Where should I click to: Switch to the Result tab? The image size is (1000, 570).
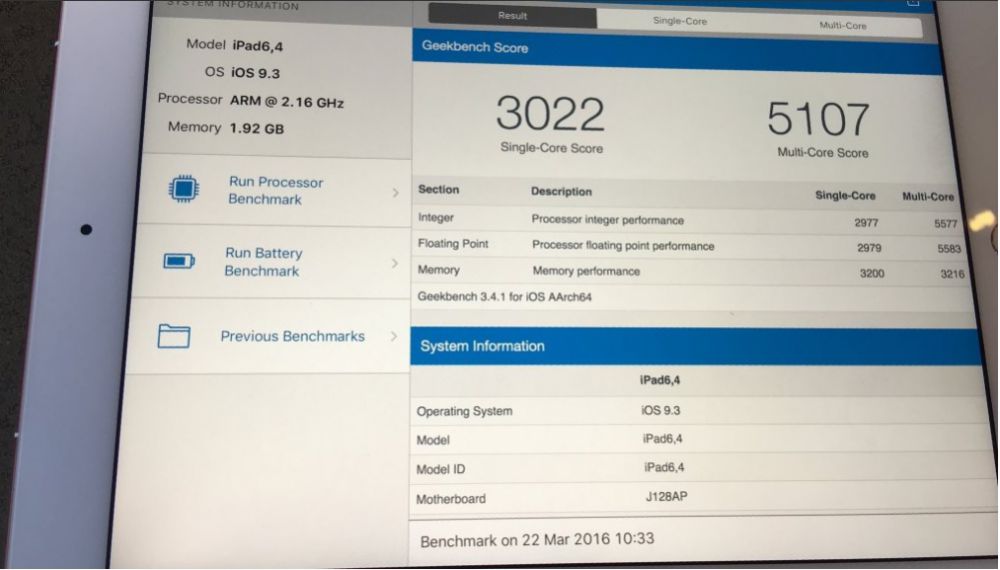click(x=513, y=16)
